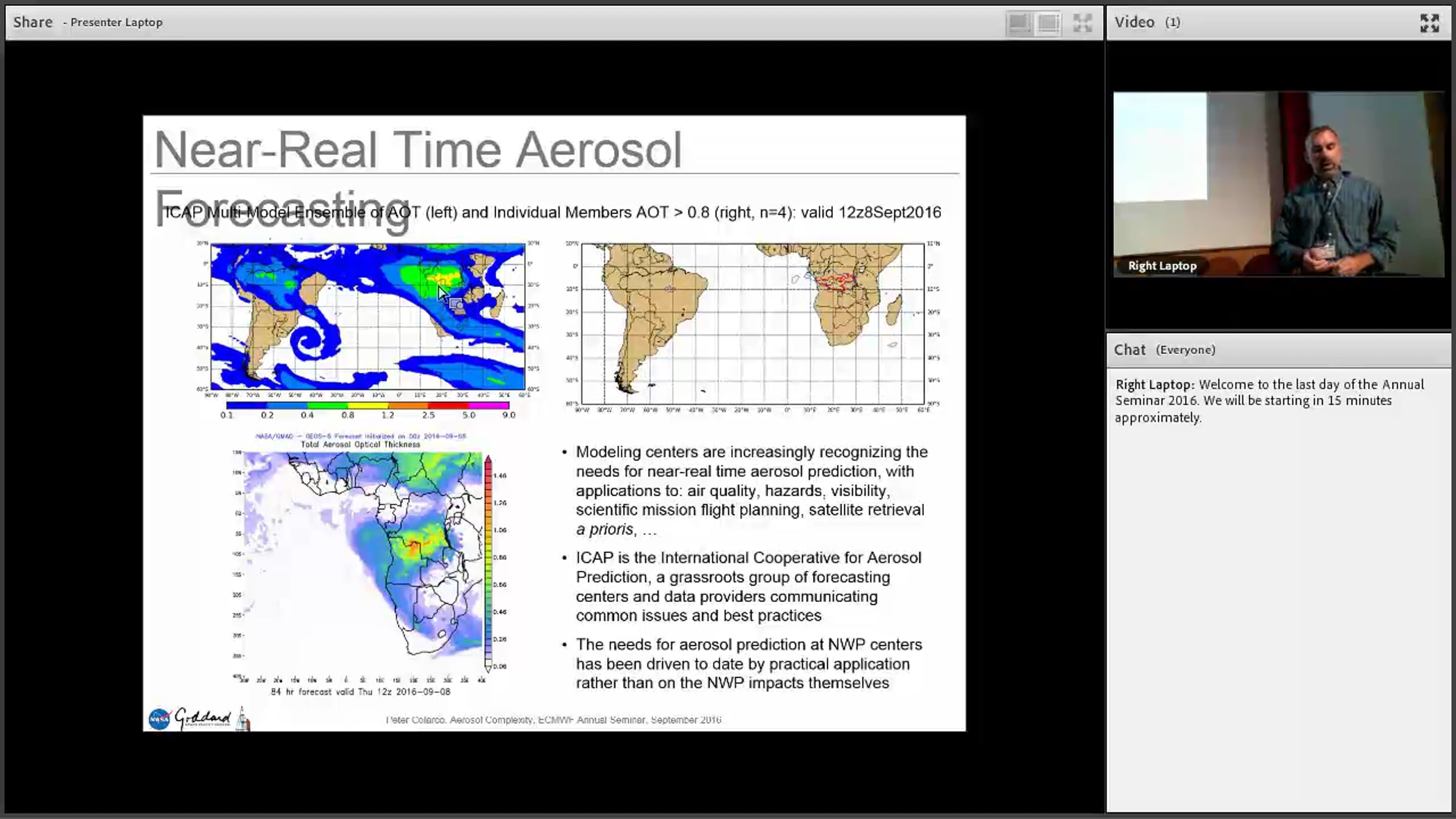Screen dimensions: 1456x819
Task: Click the NASA logo on the slide
Action: 160,719
